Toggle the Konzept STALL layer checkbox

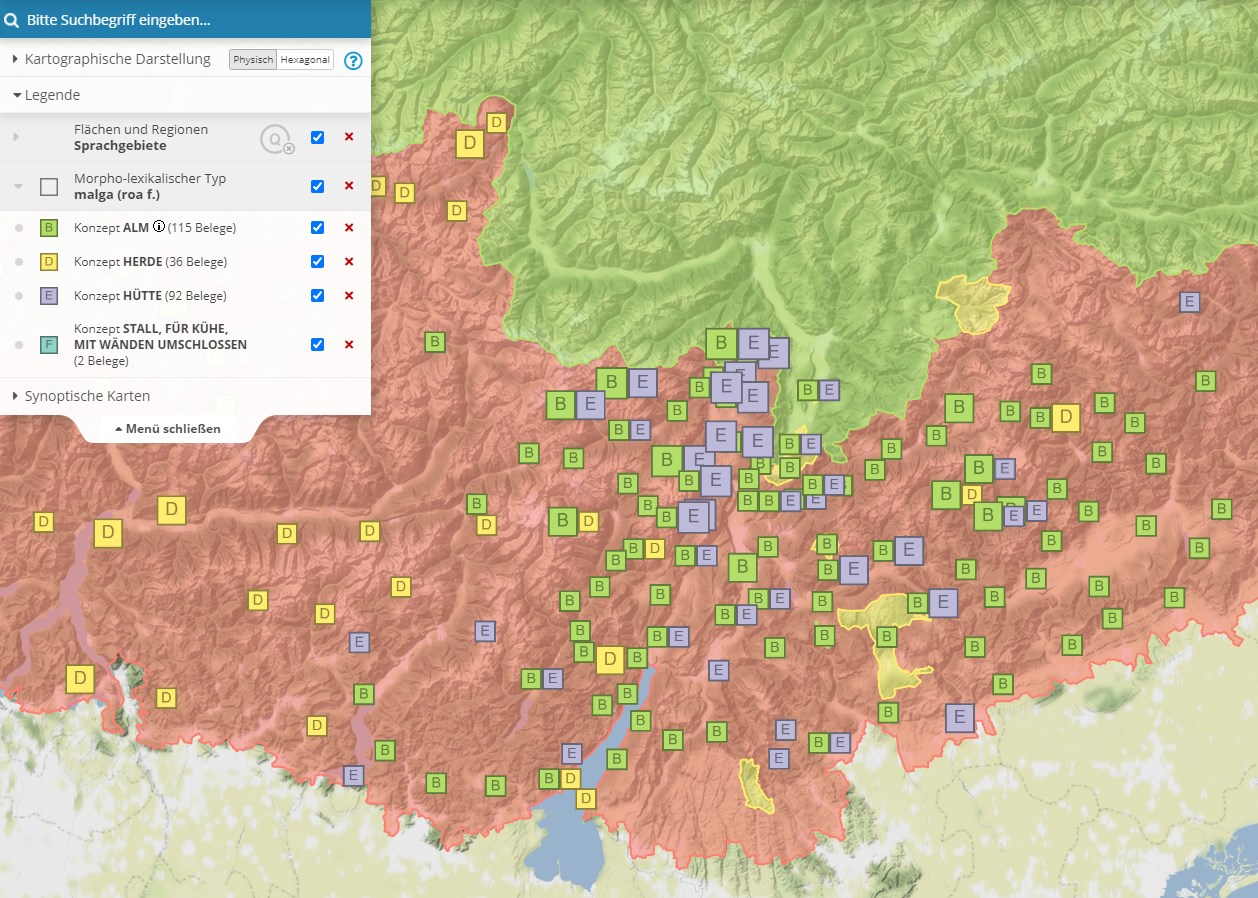tap(317, 344)
